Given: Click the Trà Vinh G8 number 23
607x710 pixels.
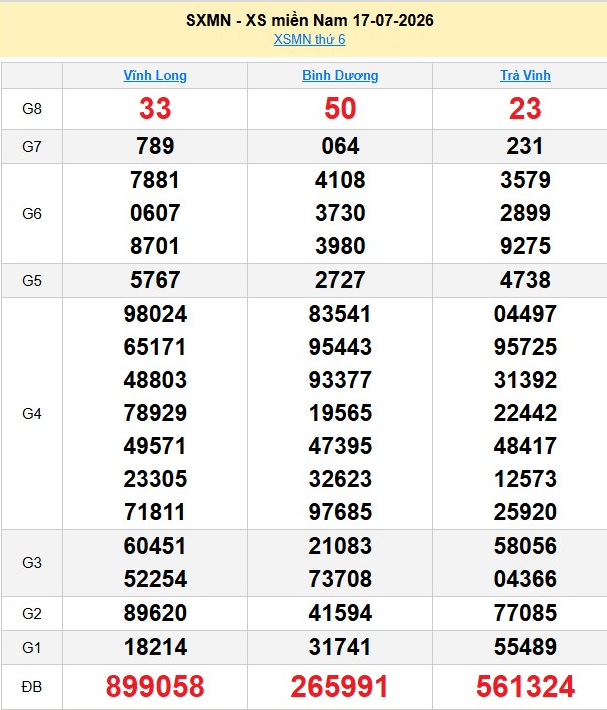Looking at the screenshot, I should [x=525, y=109].
